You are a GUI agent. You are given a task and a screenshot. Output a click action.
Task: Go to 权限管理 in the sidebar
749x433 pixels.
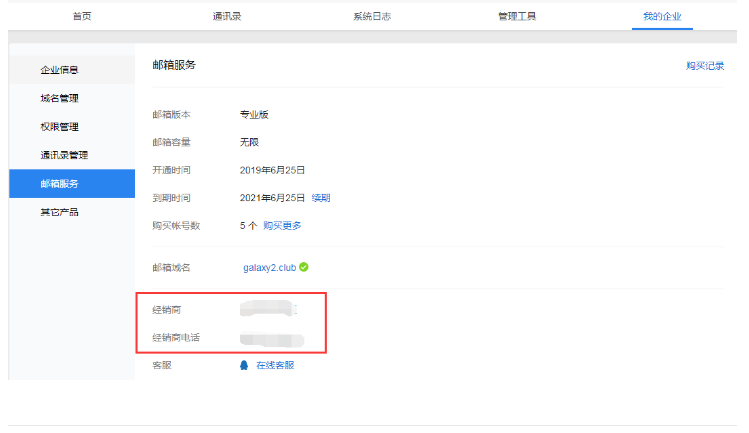coord(60,127)
